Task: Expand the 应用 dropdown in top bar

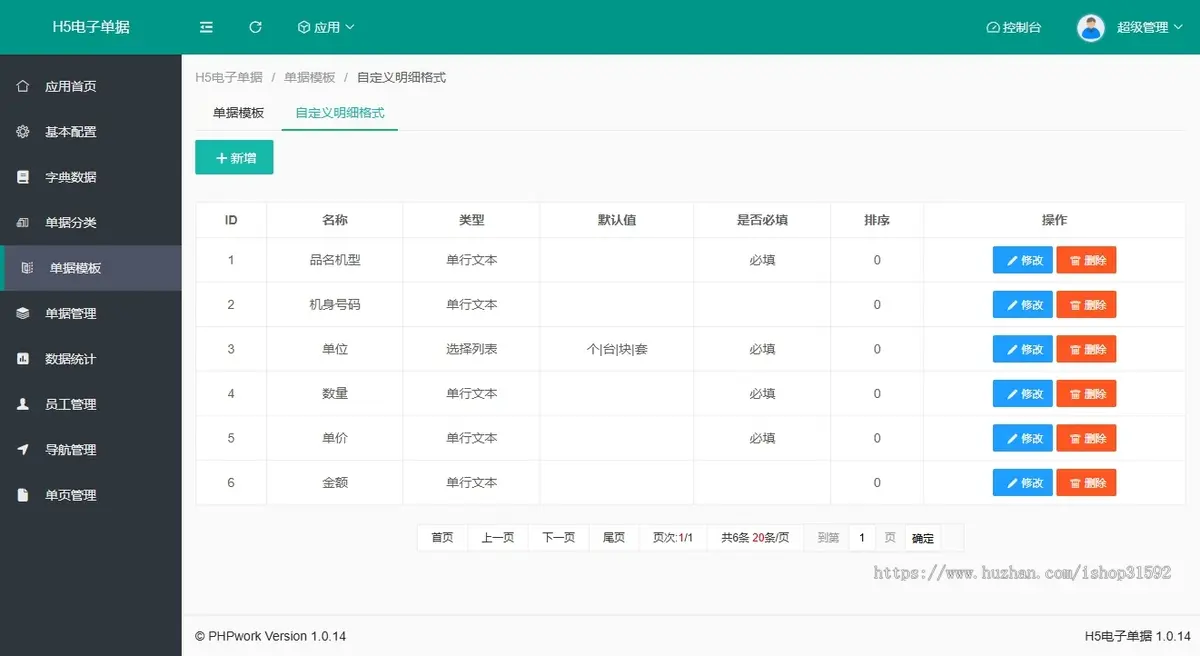Action: point(326,27)
